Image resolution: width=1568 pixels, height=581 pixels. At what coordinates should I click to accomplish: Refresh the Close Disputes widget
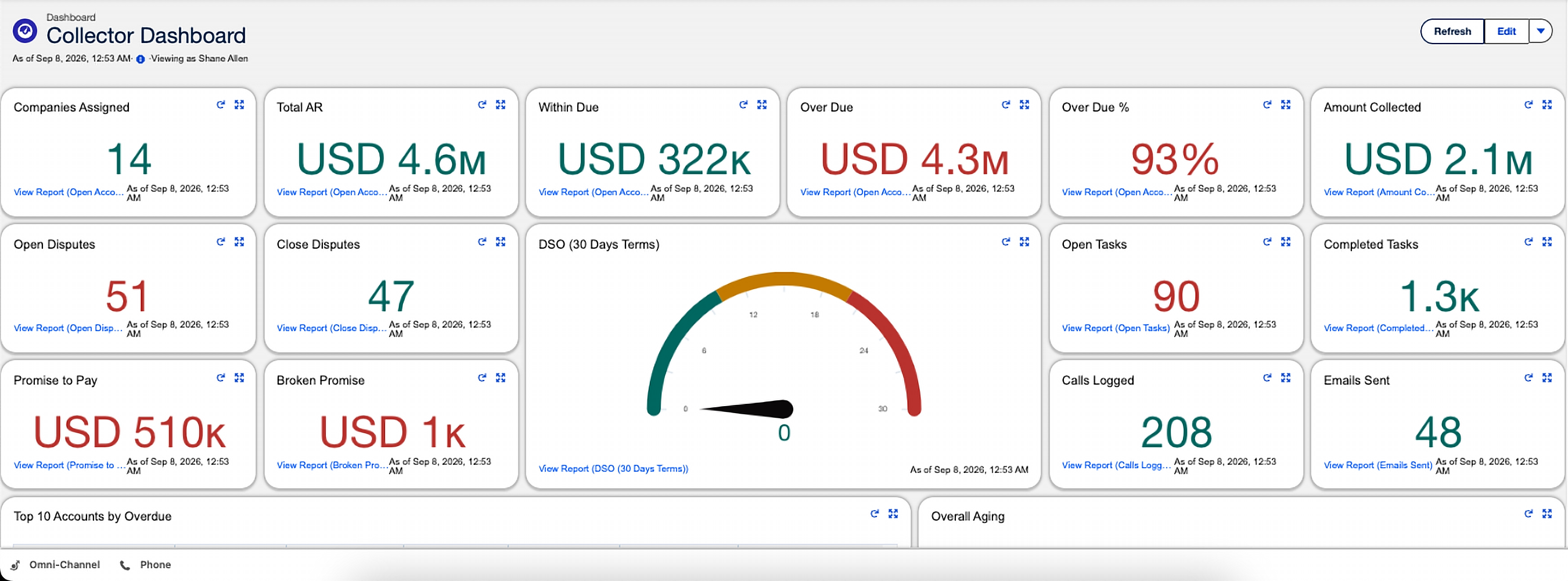point(481,242)
